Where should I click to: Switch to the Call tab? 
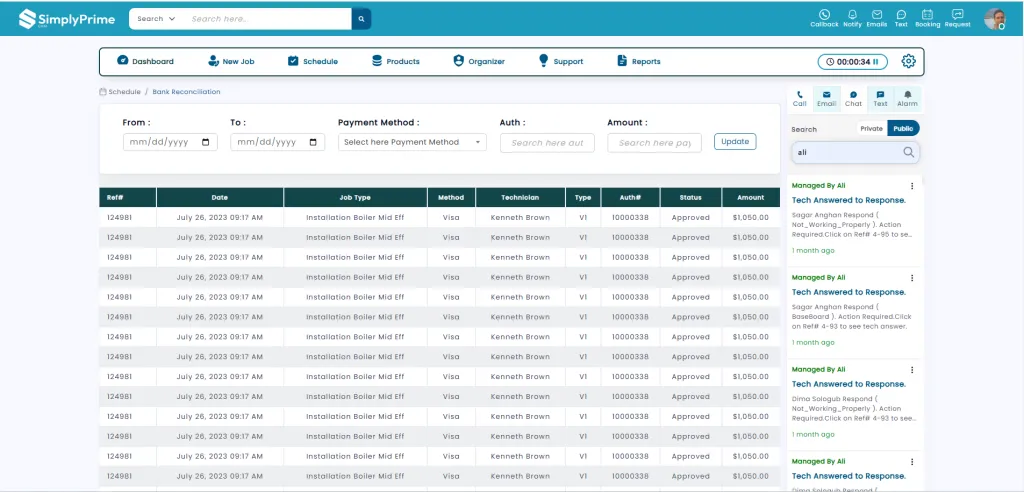pos(799,99)
